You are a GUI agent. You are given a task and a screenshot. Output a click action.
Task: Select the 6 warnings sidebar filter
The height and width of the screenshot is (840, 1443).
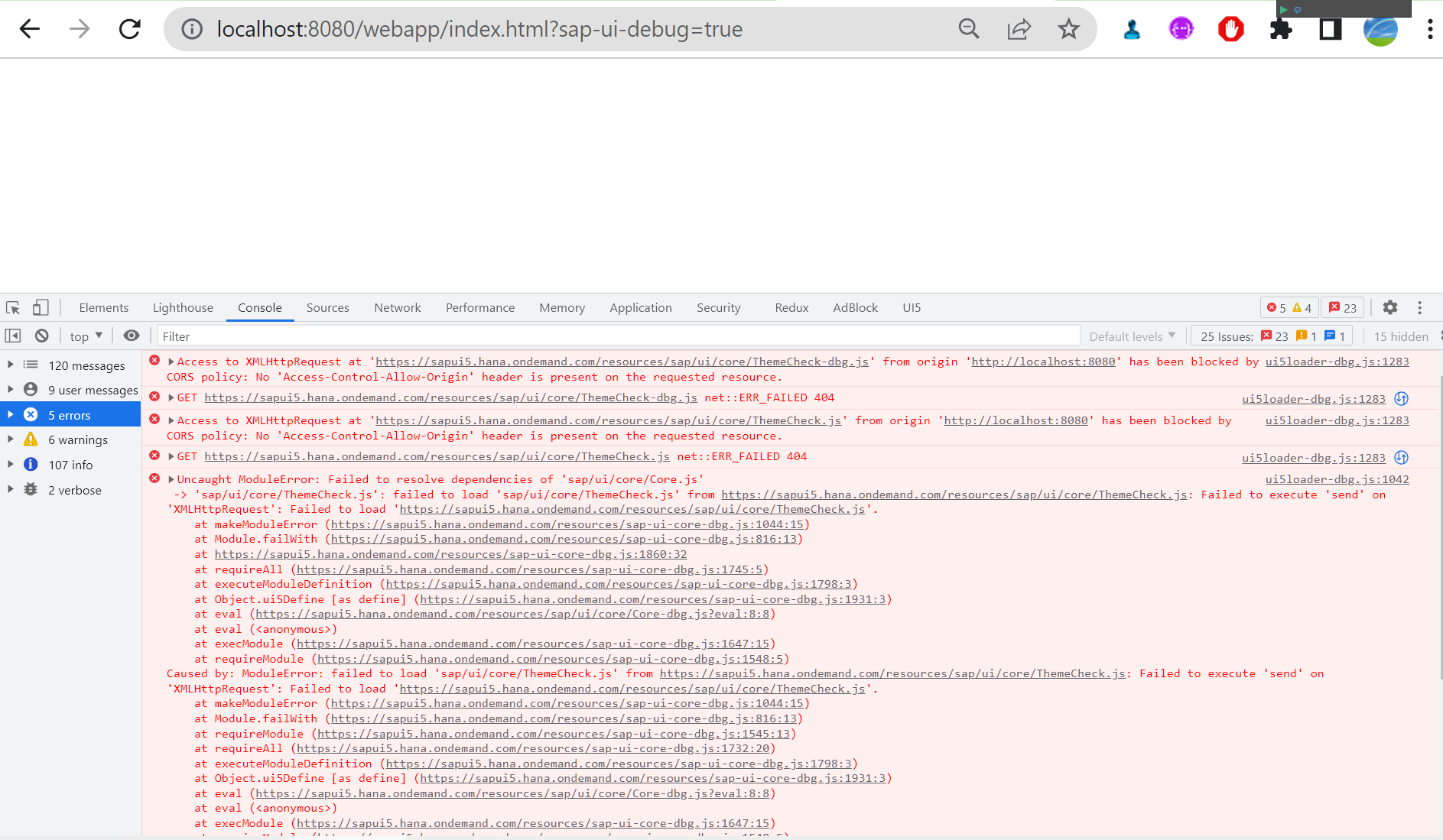tap(70, 439)
